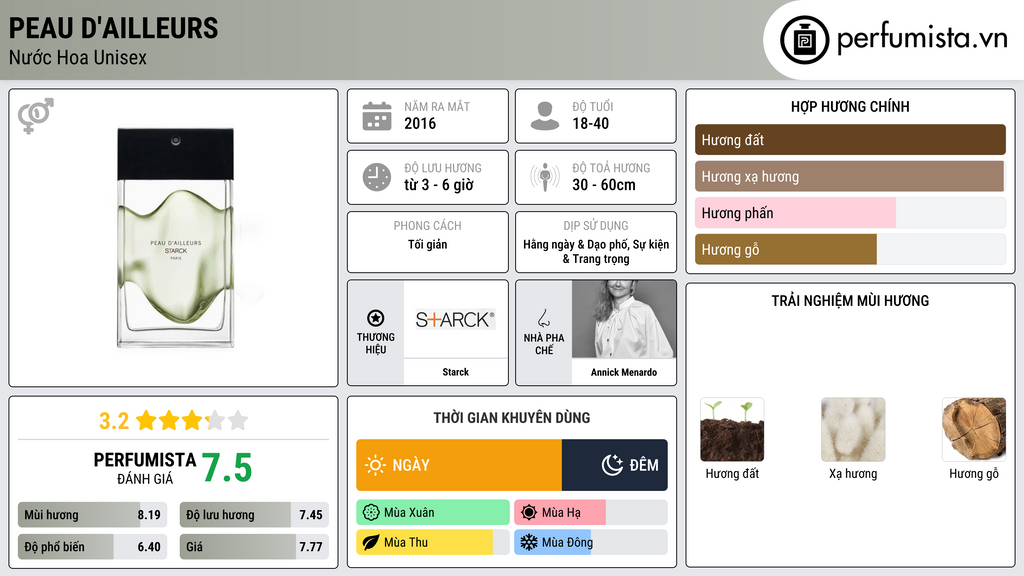The image size is (1024, 576).
Task: Click the Hương gỗ wood thumbnail
Action: click(x=974, y=430)
